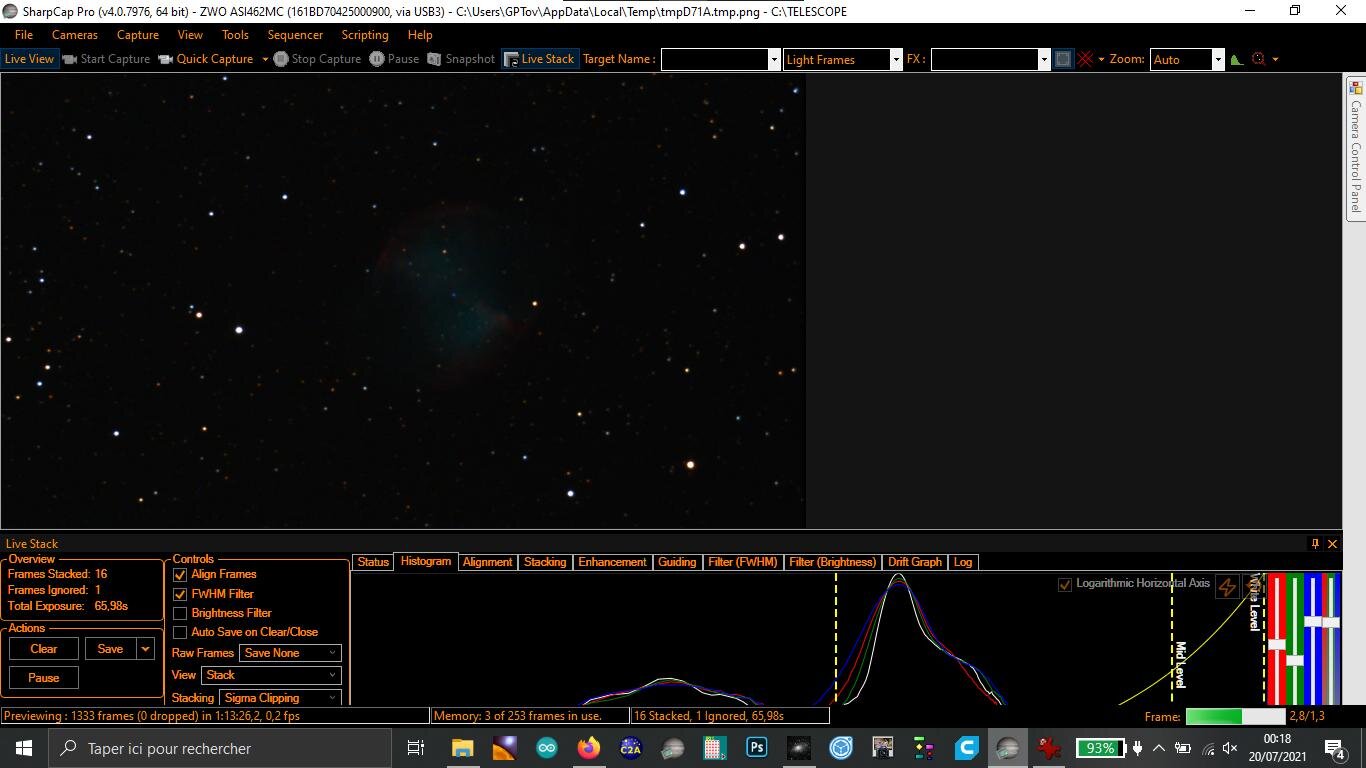Open the File menu

coord(24,34)
